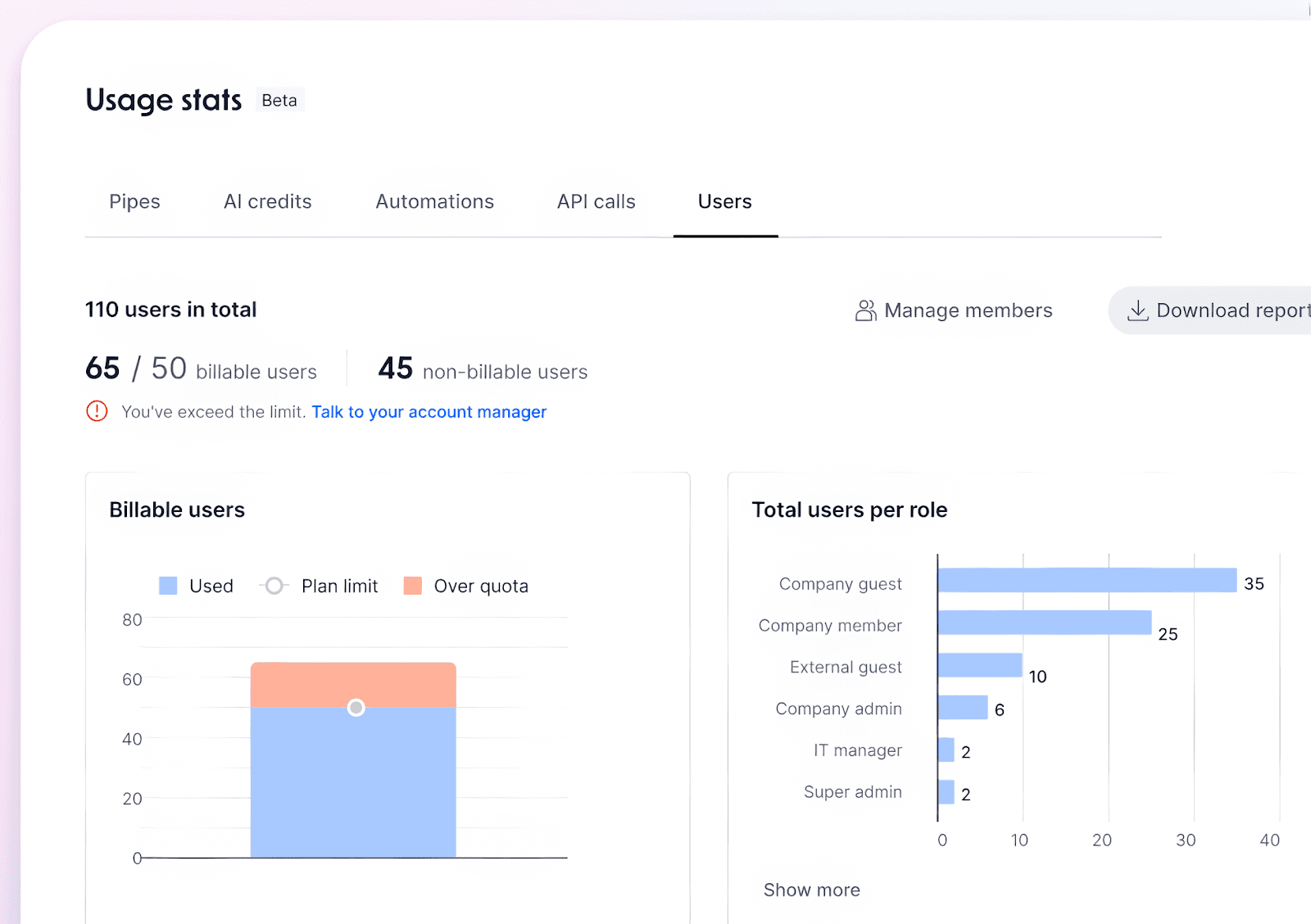Click the blue used bar segment
Image resolution: width=1311 pixels, height=924 pixels.
[x=353, y=782]
